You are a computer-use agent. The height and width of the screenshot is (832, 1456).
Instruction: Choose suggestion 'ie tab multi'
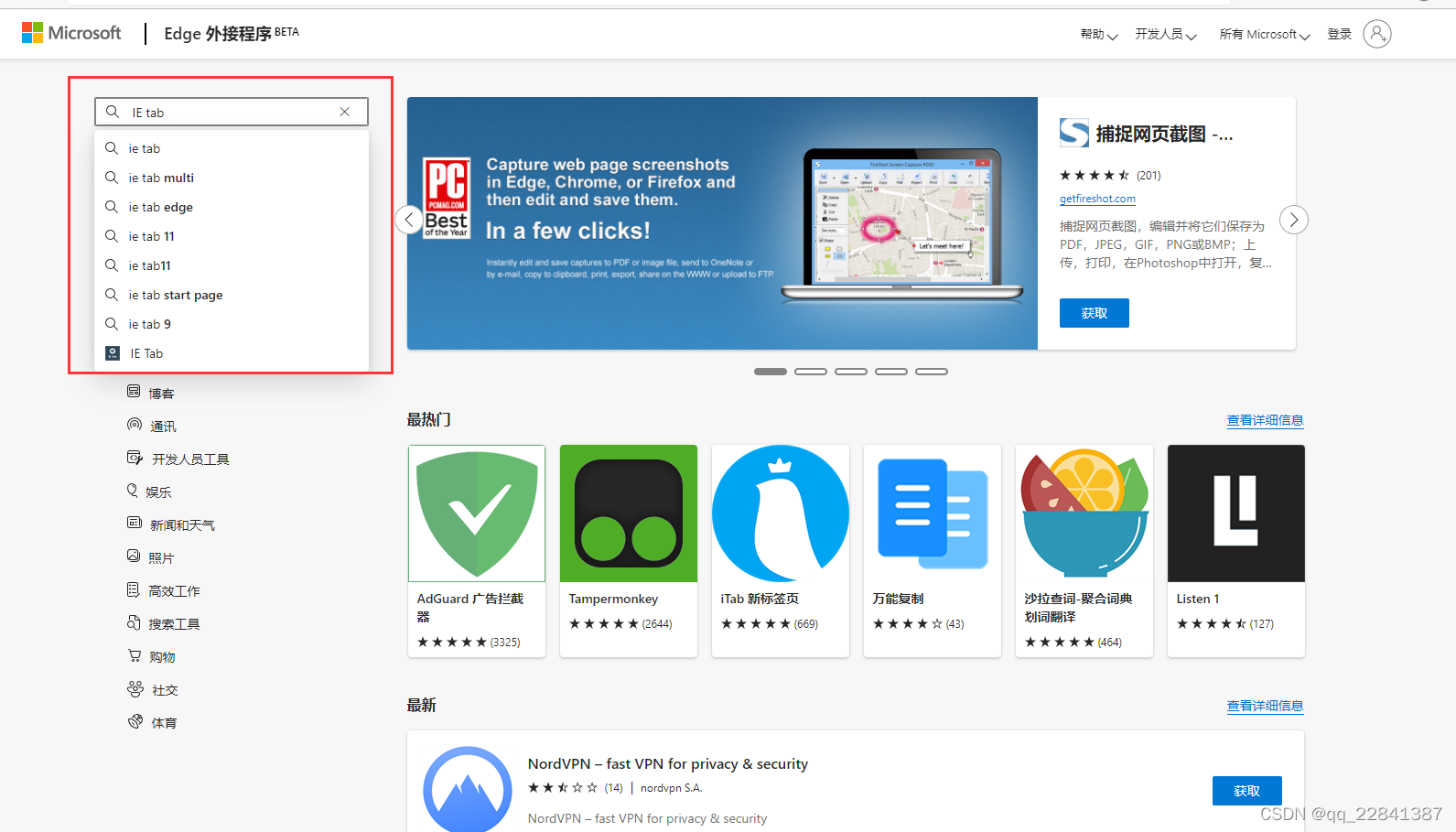pos(232,178)
